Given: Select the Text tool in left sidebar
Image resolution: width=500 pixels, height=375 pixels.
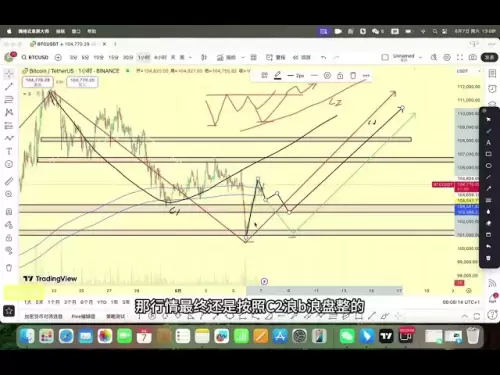Looking at the screenshot, I should click(x=9, y=151).
